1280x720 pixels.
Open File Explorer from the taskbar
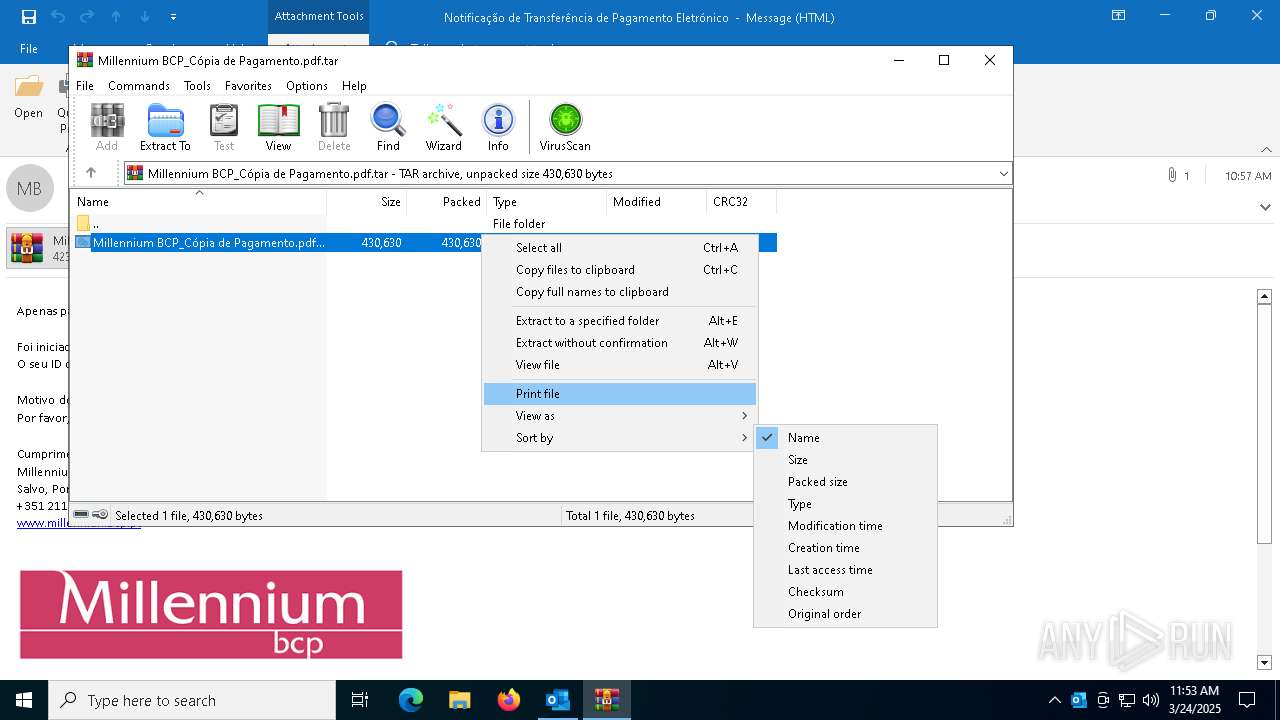pos(459,700)
